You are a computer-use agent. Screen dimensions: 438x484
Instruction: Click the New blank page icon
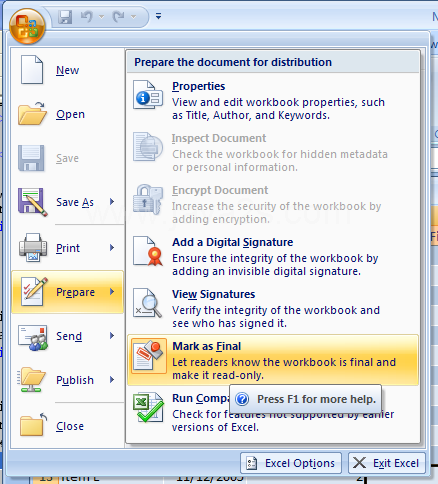point(32,70)
